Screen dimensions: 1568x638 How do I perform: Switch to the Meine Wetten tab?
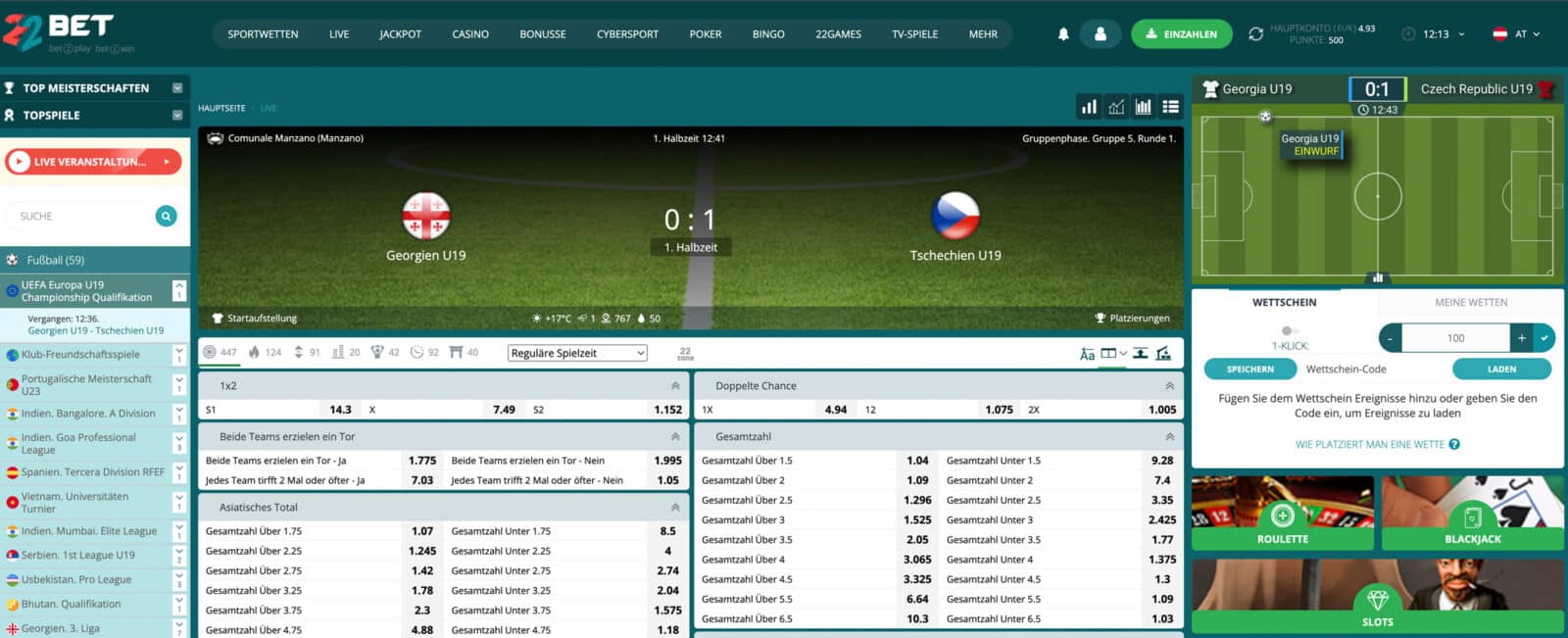[1471, 302]
